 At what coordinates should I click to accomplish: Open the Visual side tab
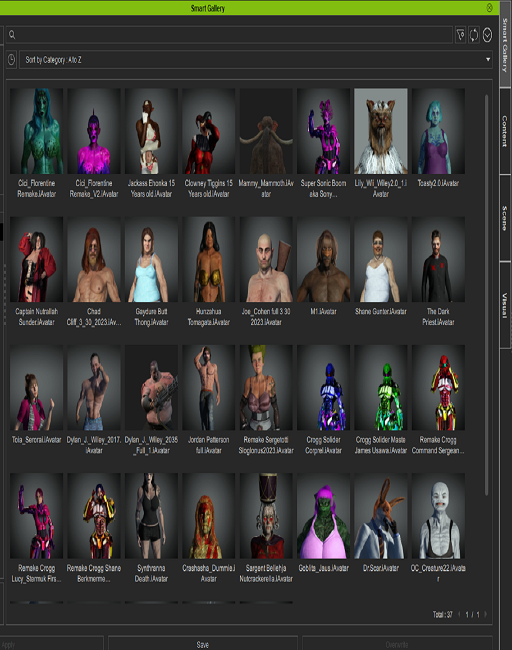tap(505, 306)
